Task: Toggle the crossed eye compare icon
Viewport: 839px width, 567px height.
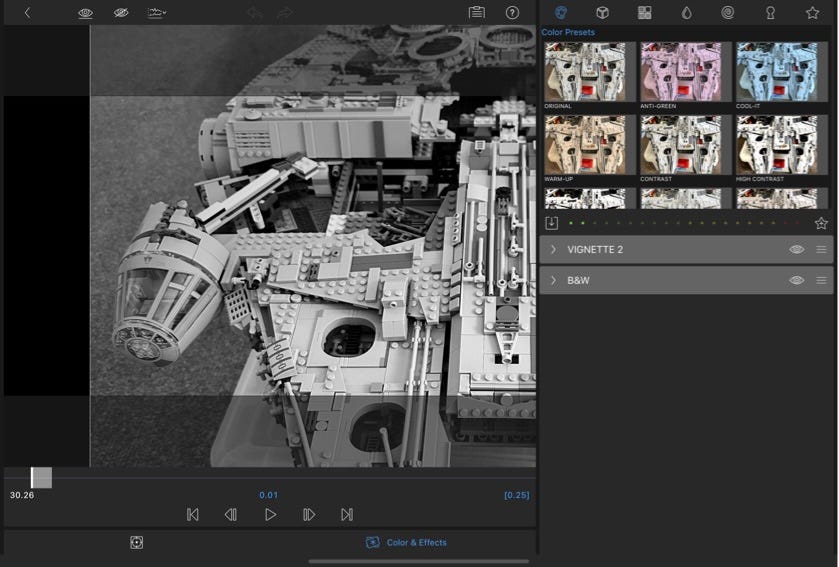Action: click(x=121, y=12)
